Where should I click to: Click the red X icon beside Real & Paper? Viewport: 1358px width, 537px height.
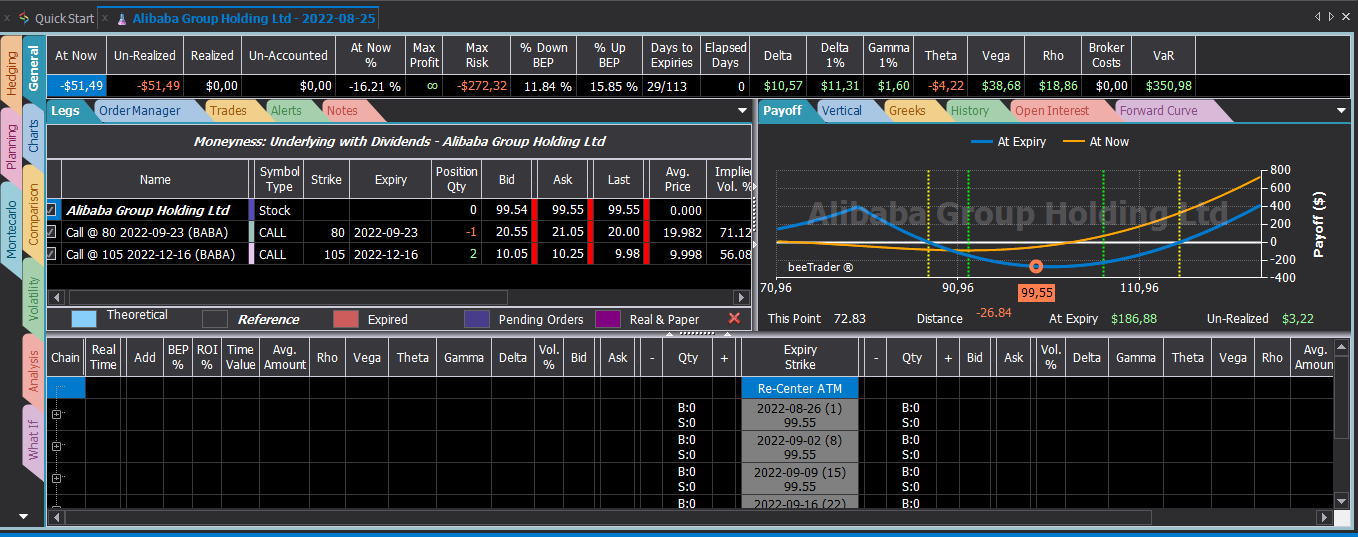(x=734, y=318)
